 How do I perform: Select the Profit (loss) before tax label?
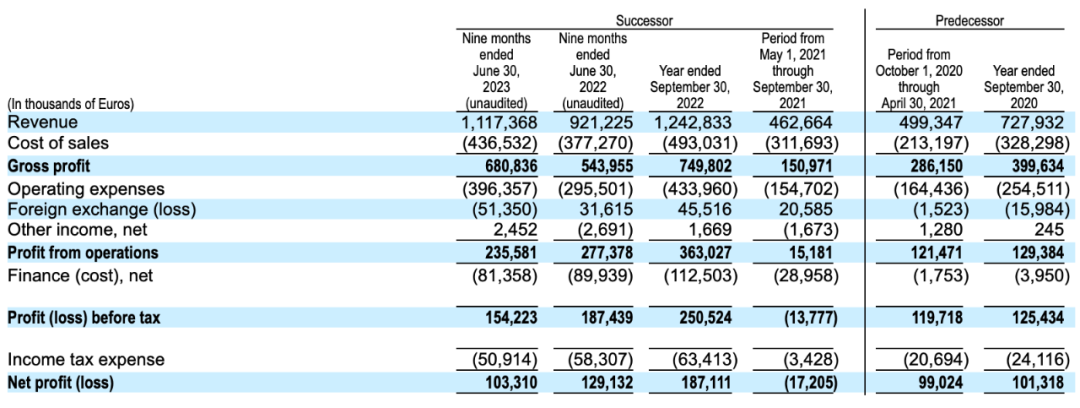pyautogui.click(x=84, y=318)
